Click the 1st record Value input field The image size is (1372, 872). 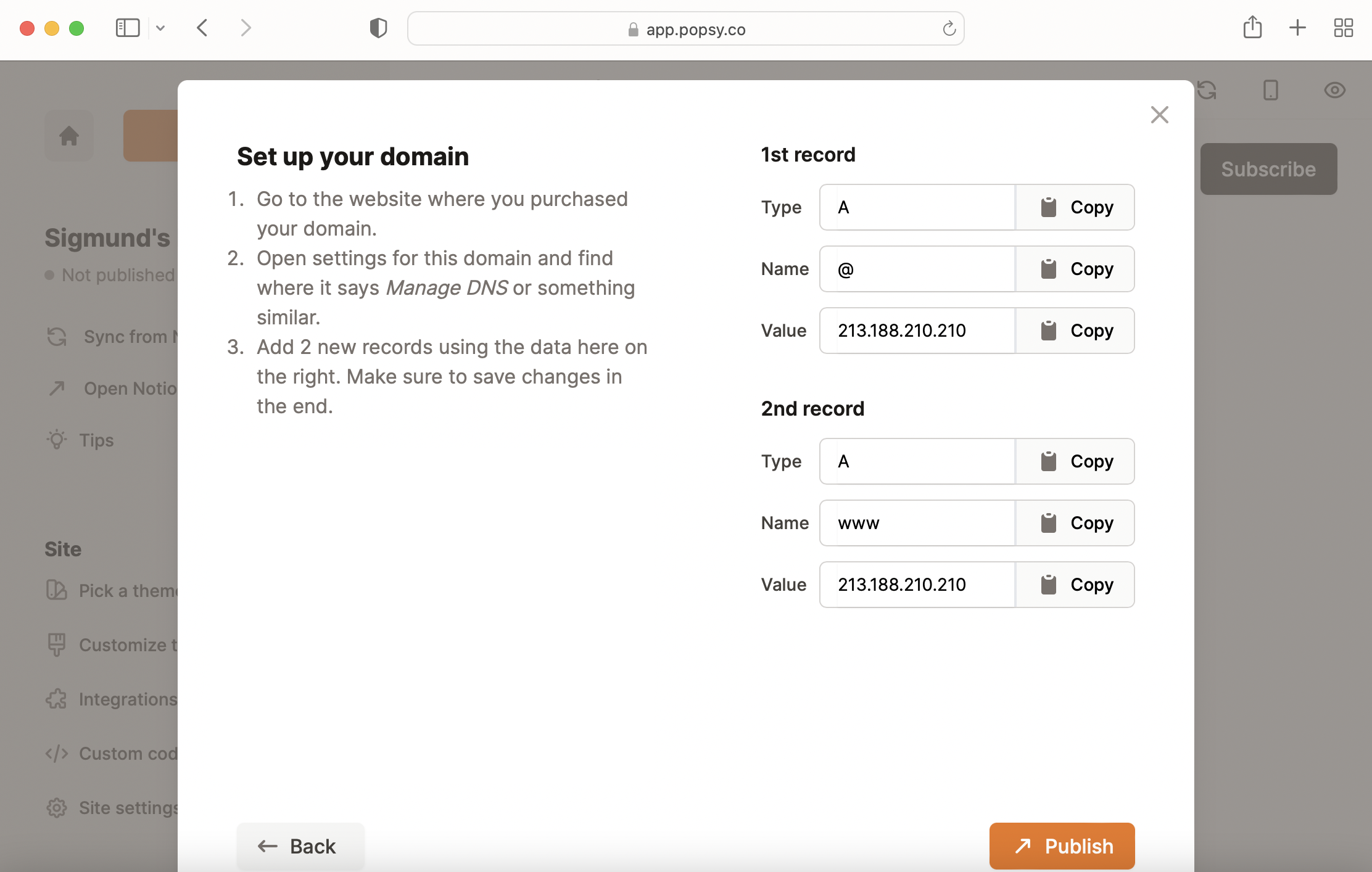click(x=917, y=331)
